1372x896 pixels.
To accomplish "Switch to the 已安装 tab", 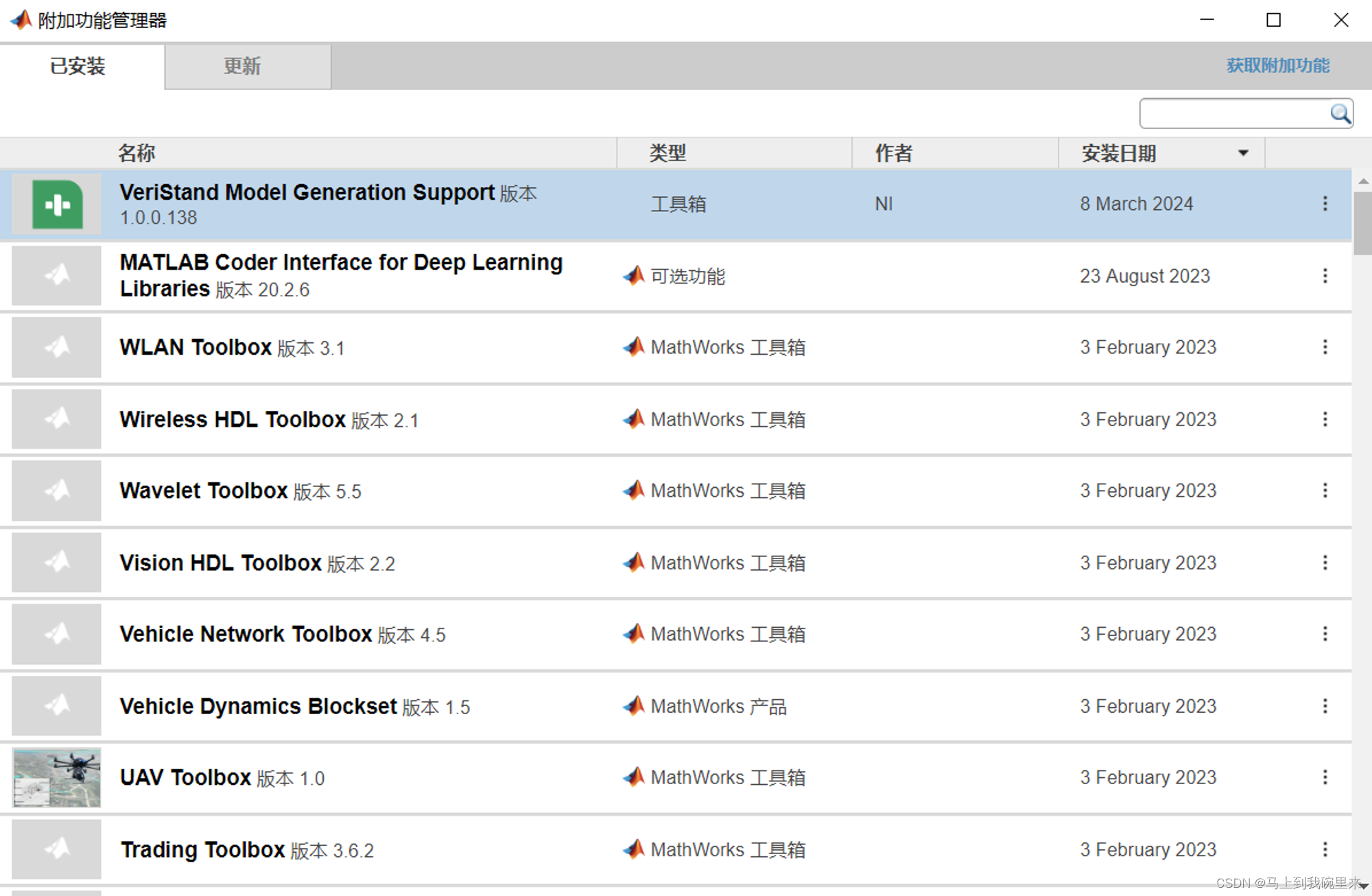I will click(82, 67).
